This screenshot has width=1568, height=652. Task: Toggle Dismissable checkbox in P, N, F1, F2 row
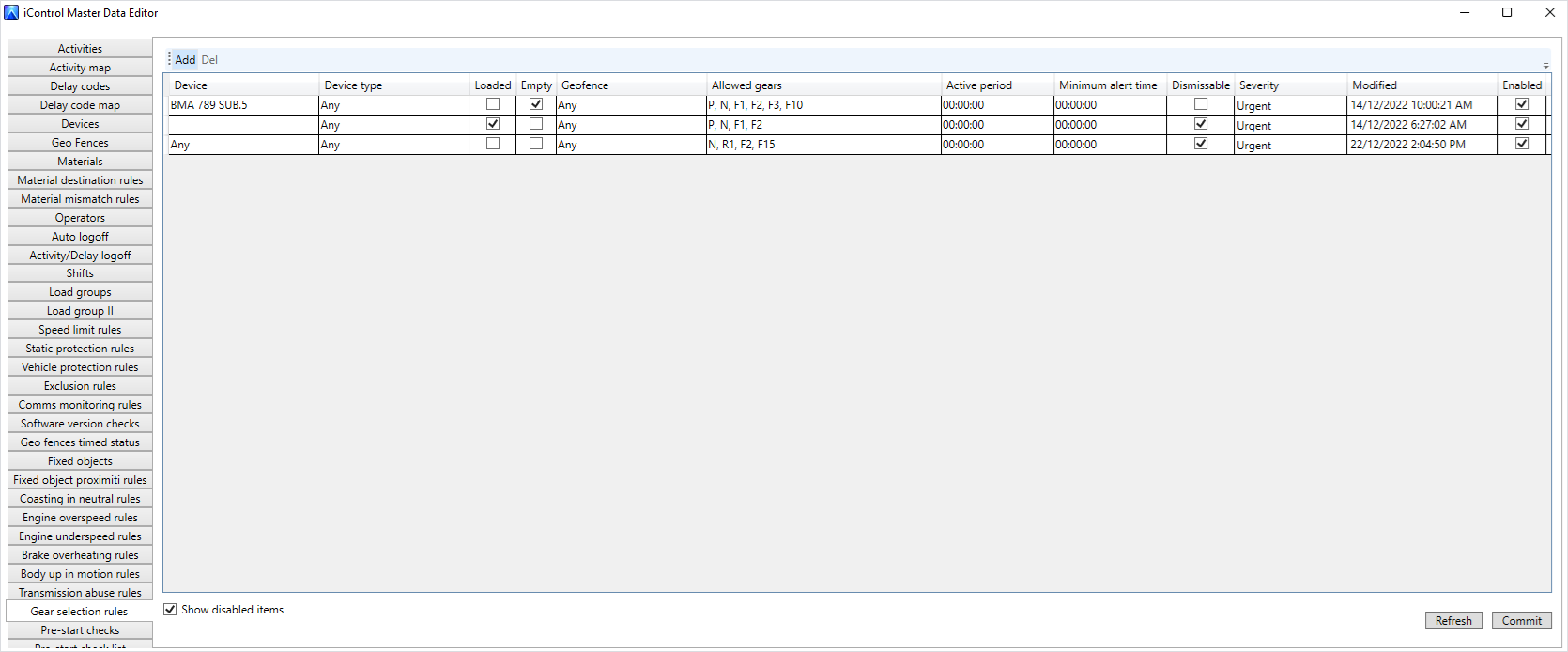tap(1201, 124)
